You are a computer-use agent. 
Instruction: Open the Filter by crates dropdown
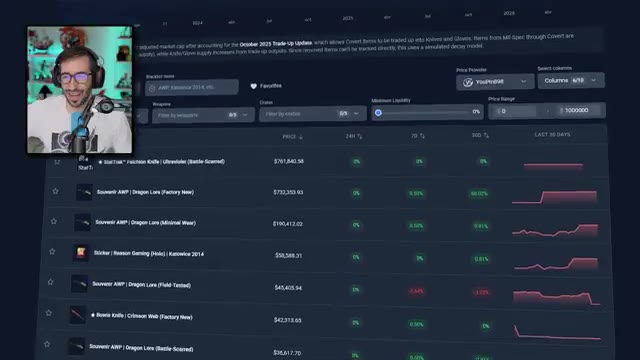click(313, 114)
